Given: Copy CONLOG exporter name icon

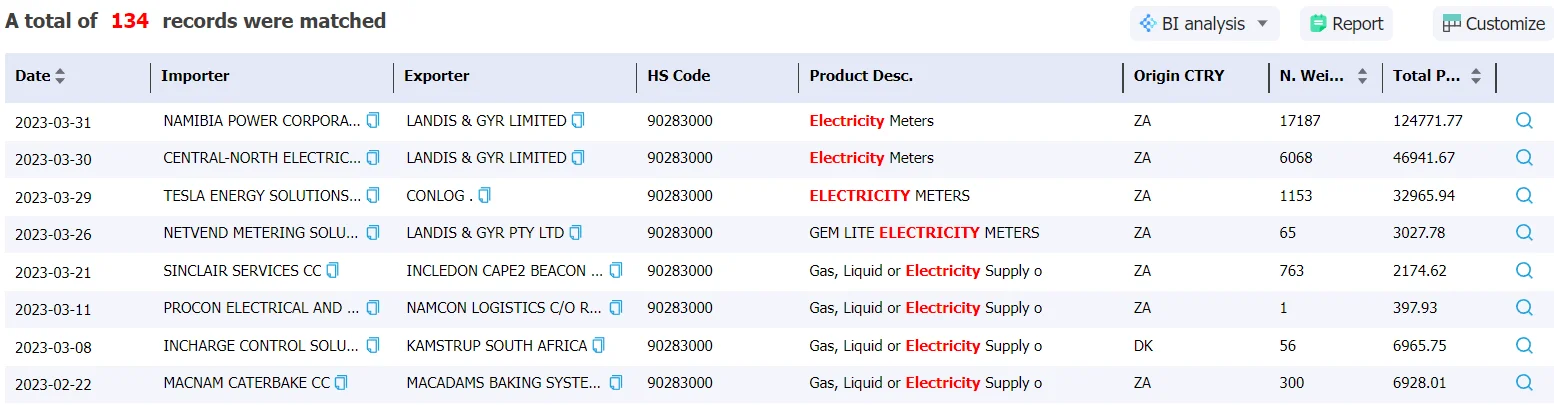Looking at the screenshot, I should point(485,195).
